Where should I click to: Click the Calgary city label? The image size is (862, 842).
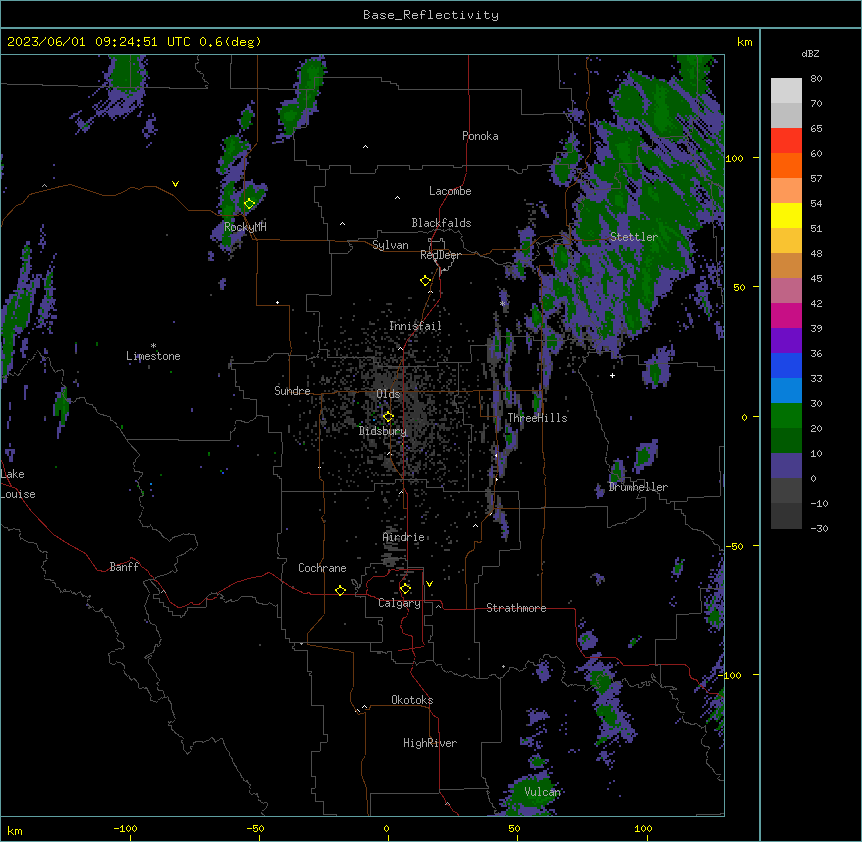tap(399, 603)
